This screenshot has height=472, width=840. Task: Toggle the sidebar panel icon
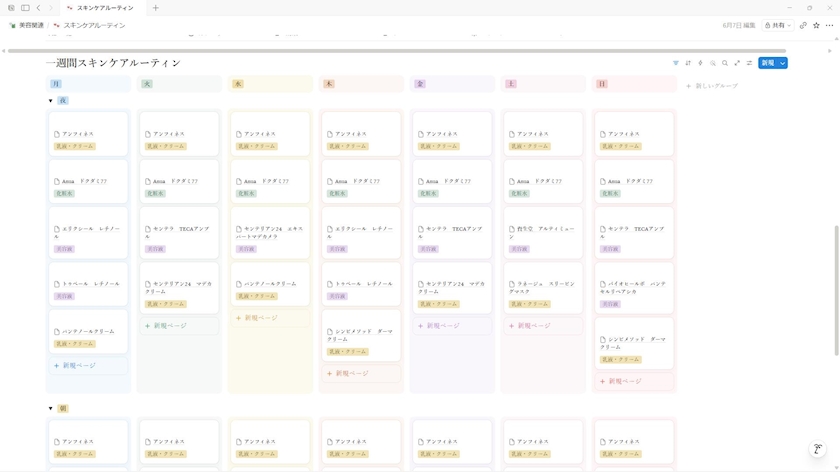(x=25, y=8)
